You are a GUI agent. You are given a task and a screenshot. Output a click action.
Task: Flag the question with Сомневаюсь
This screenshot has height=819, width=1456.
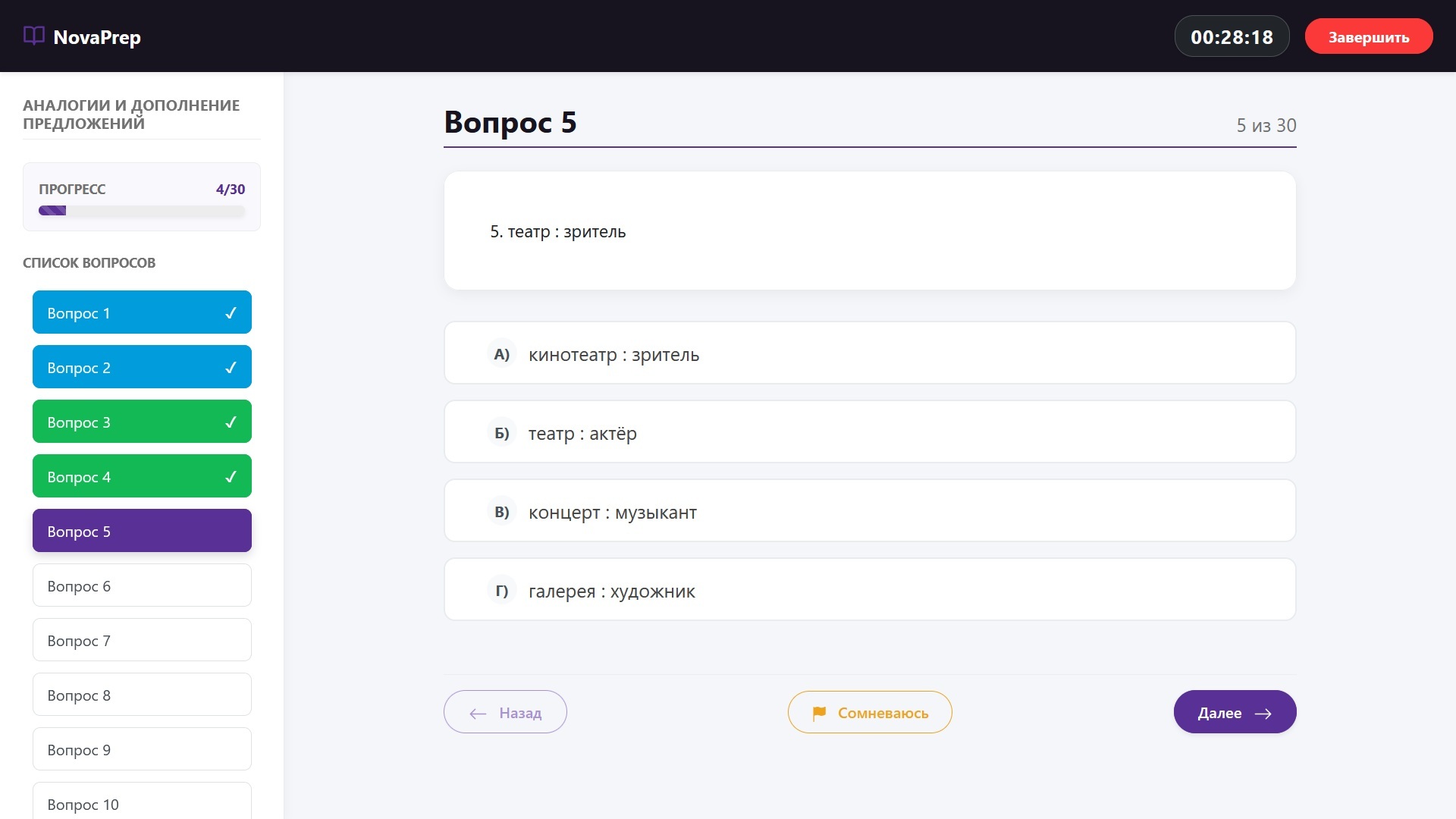[870, 712]
